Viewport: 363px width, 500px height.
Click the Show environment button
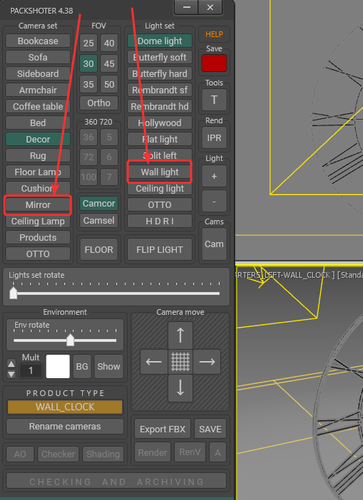pyautogui.click(x=109, y=366)
